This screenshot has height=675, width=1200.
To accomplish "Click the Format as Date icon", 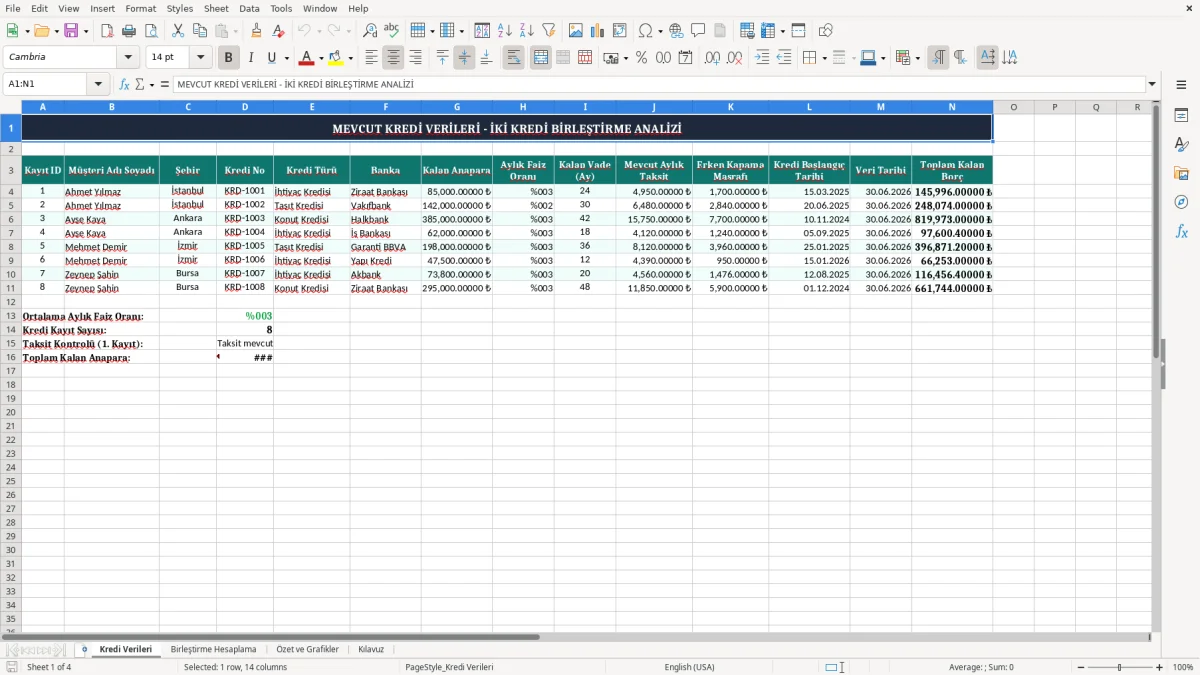I will (685, 58).
